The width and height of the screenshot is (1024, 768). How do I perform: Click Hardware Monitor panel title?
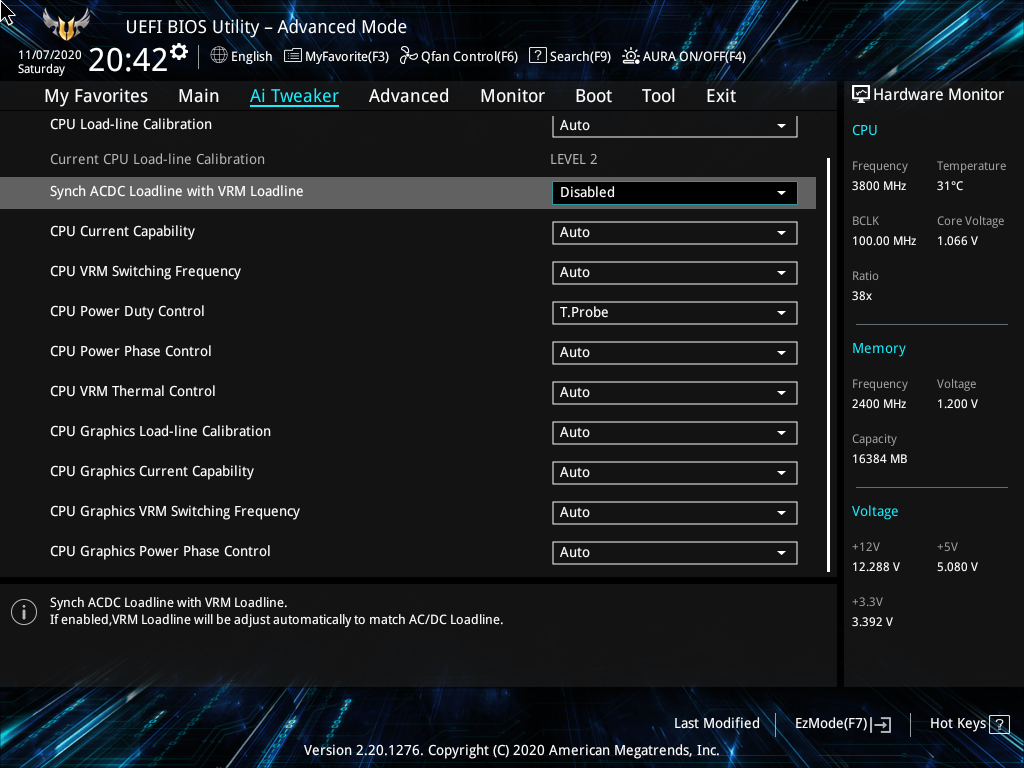[x=938, y=95]
